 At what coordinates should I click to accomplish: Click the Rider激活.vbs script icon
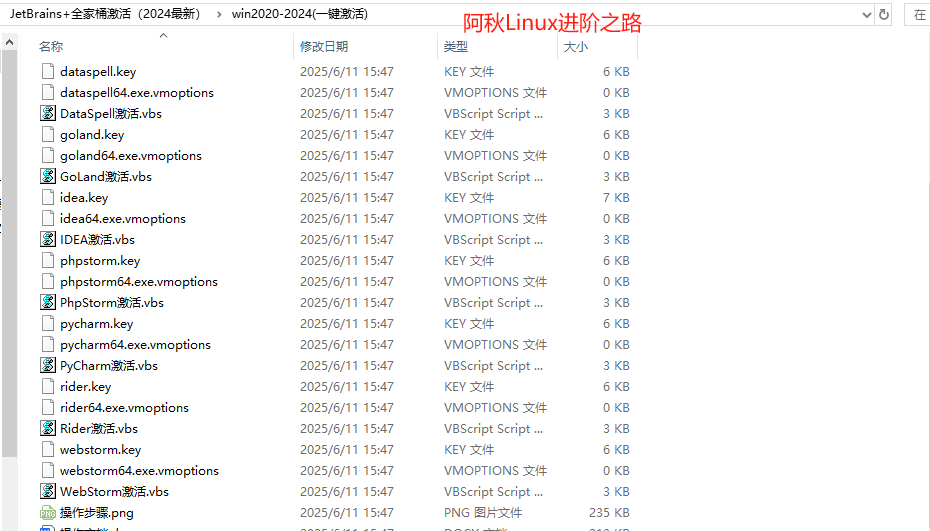click(48, 428)
